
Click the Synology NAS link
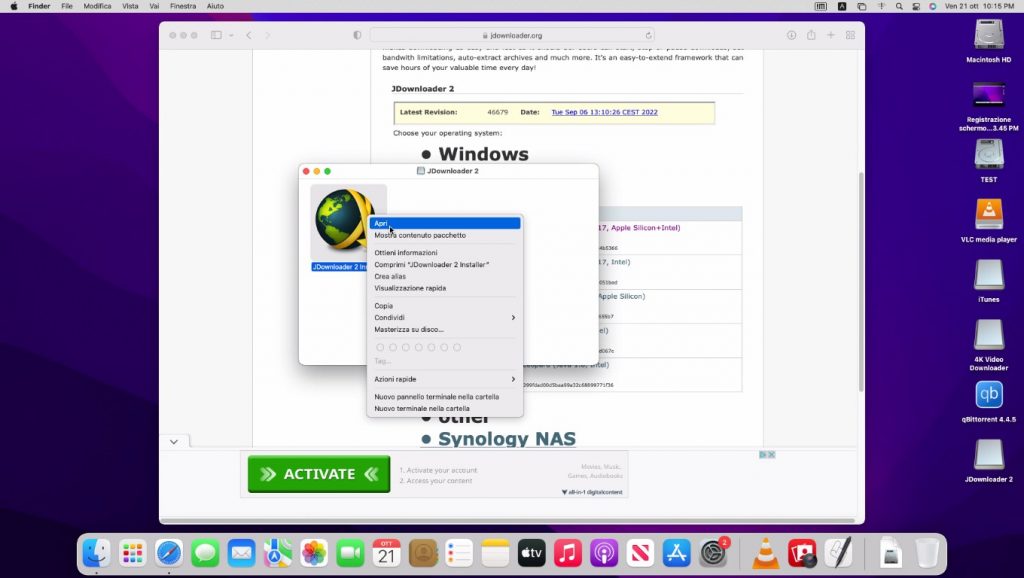(x=506, y=439)
